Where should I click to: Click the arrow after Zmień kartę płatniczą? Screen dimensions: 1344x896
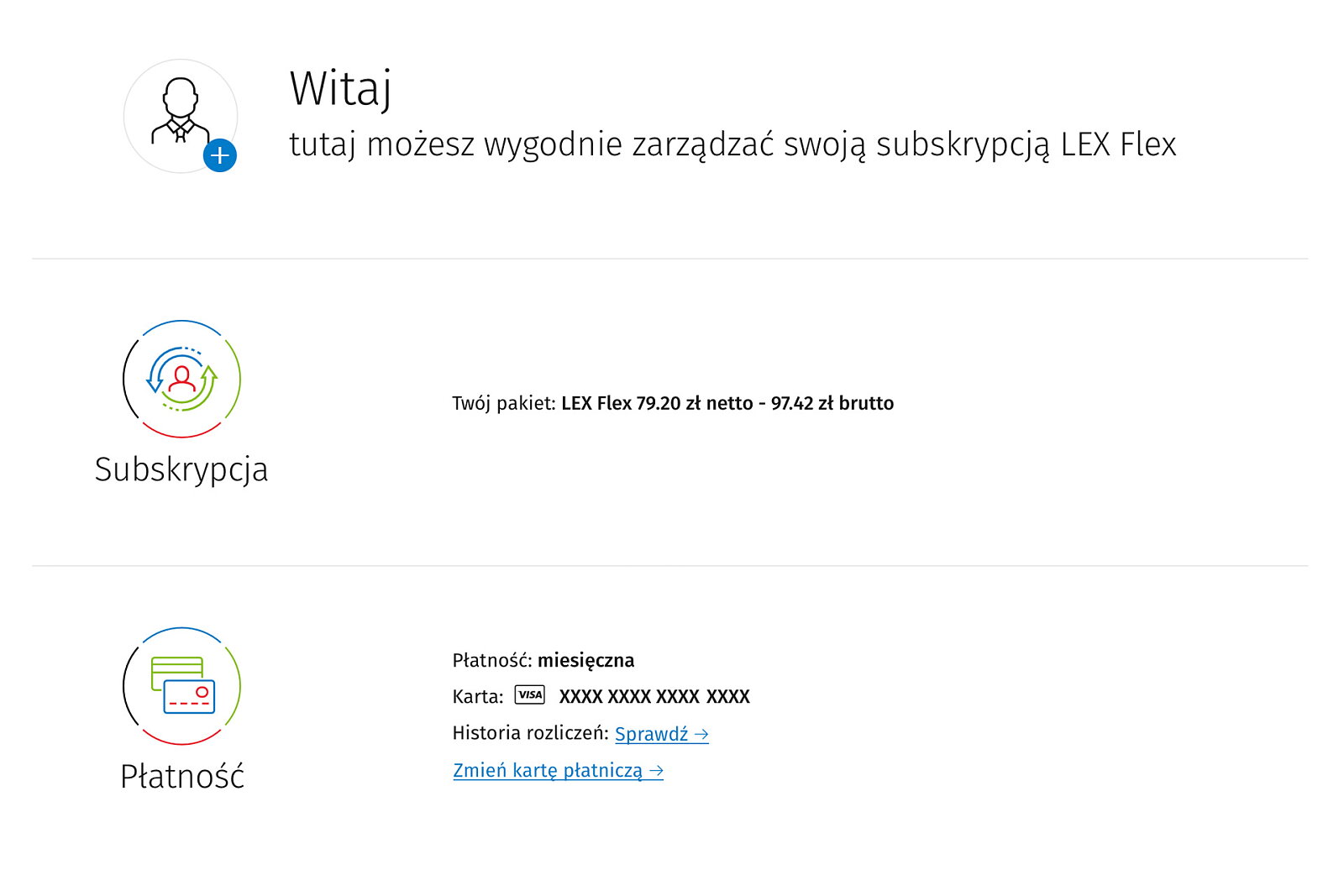pos(657,771)
